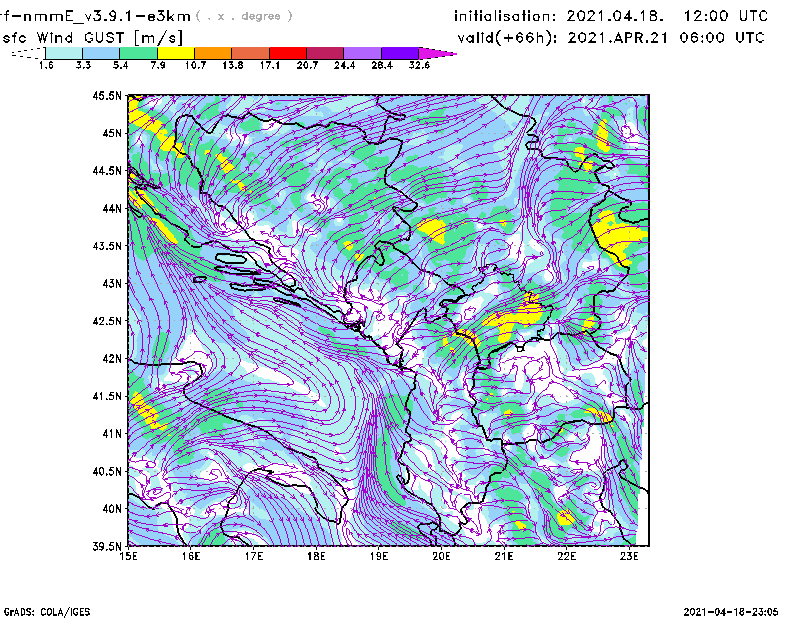Click the "45.5N" latitude label
The height and width of the screenshot is (618, 800).
[x=107, y=95]
